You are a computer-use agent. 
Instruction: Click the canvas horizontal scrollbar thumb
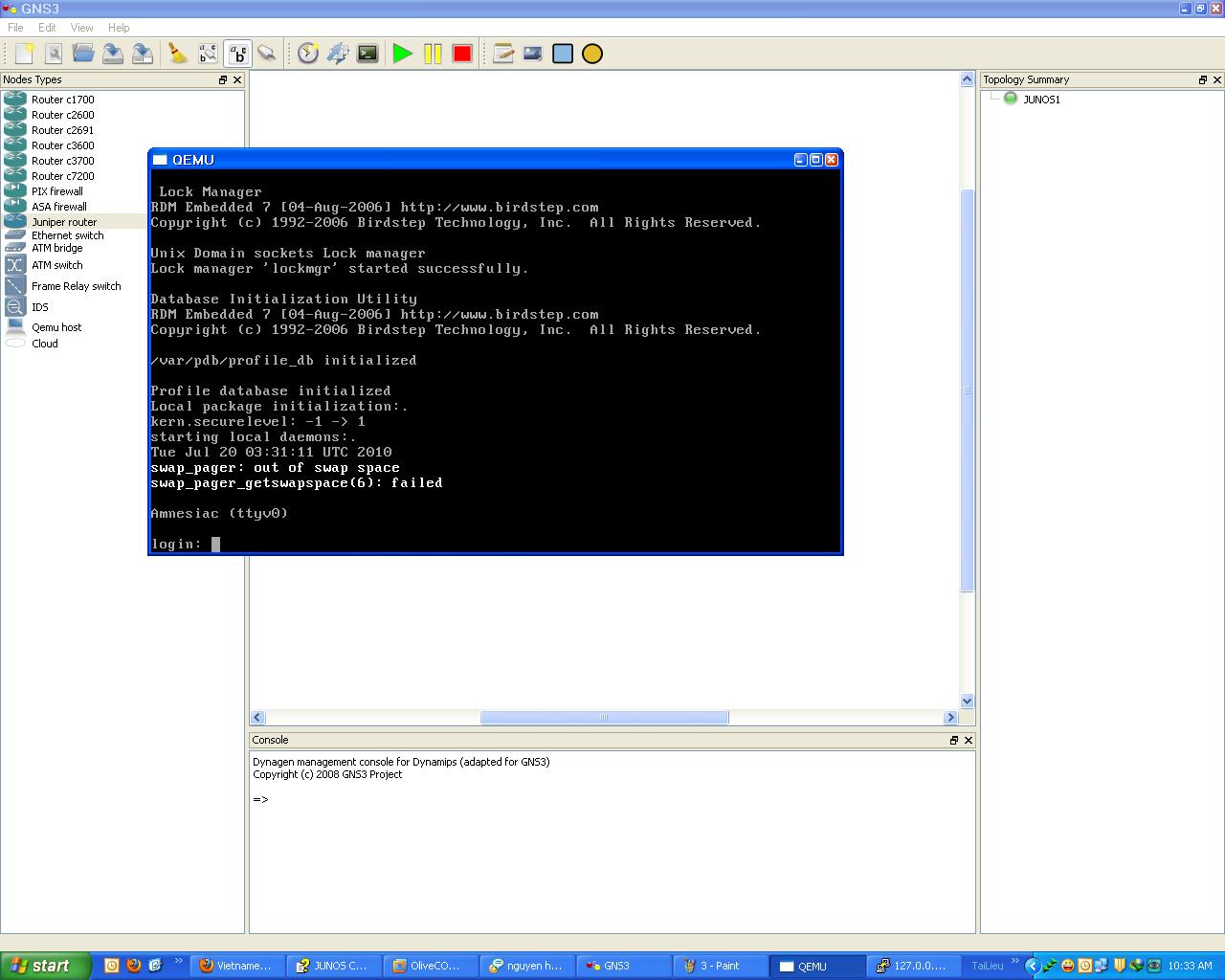tap(604, 717)
